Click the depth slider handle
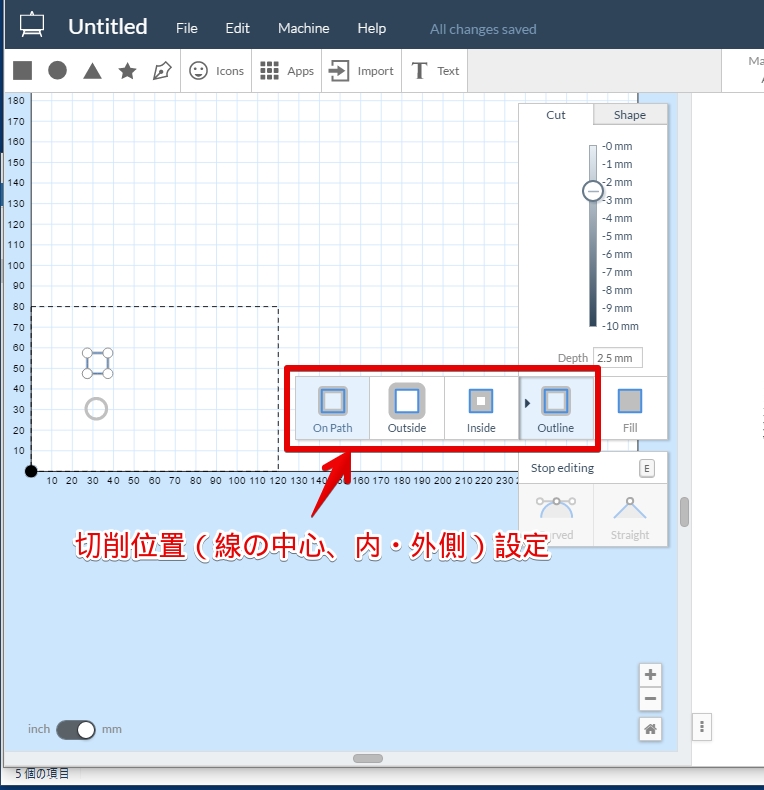This screenshot has height=790, width=764. (x=593, y=191)
